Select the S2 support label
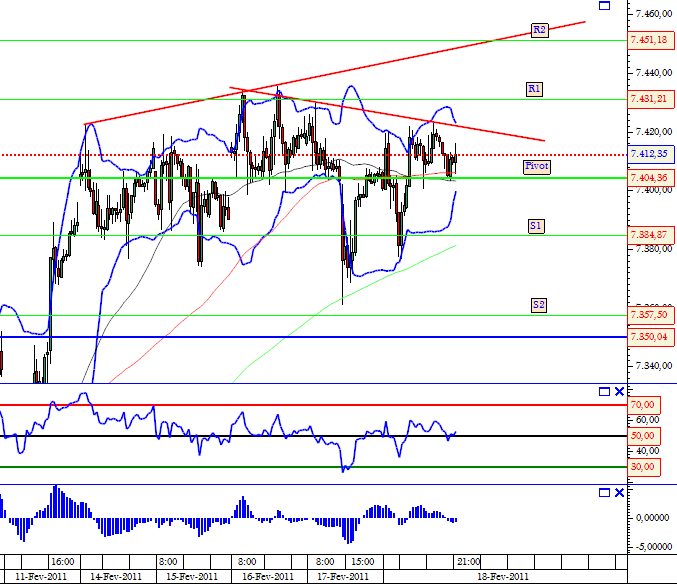The image size is (677, 584). [538, 305]
